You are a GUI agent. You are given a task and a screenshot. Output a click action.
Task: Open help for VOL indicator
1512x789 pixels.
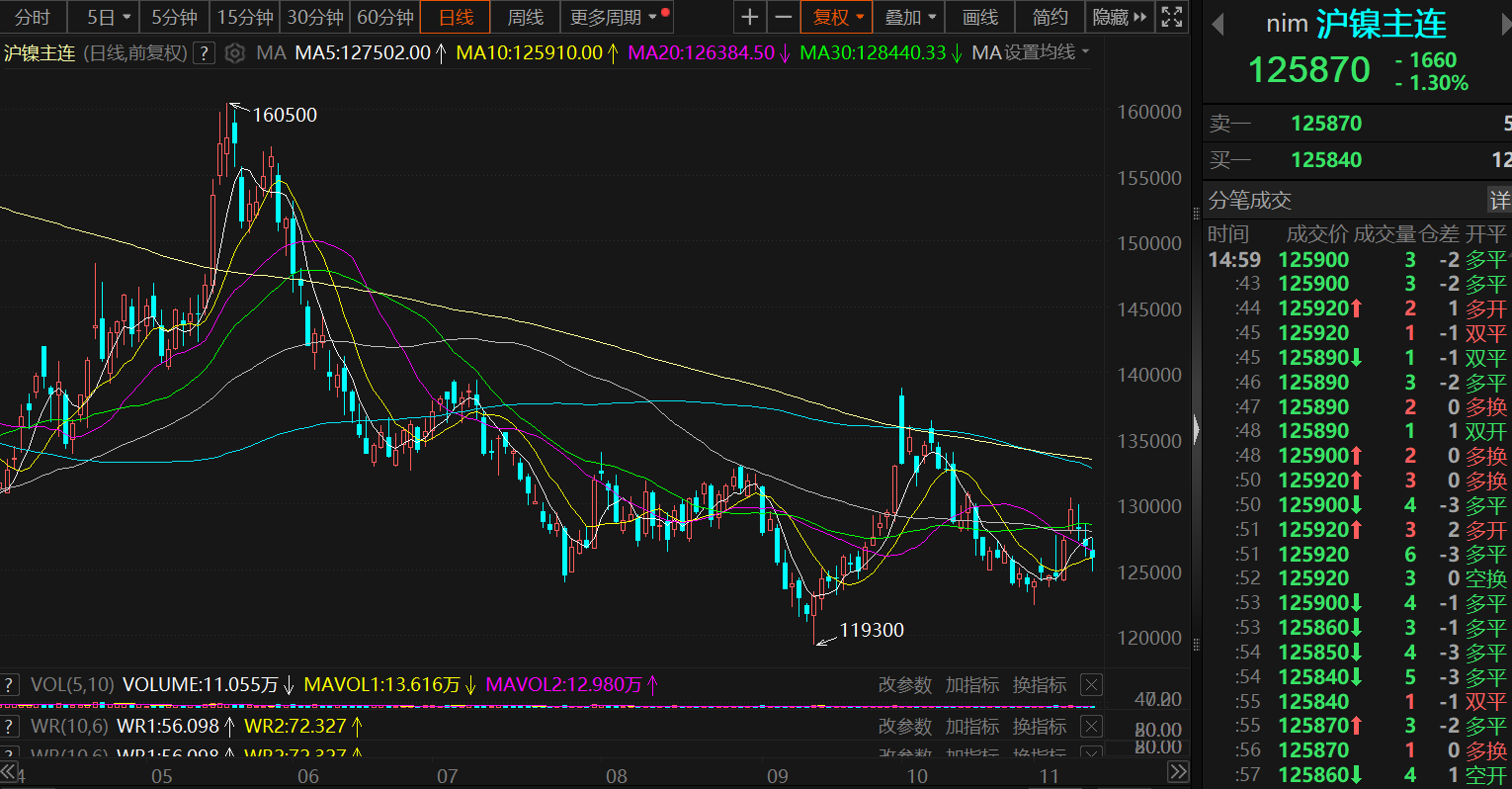tap(10, 684)
